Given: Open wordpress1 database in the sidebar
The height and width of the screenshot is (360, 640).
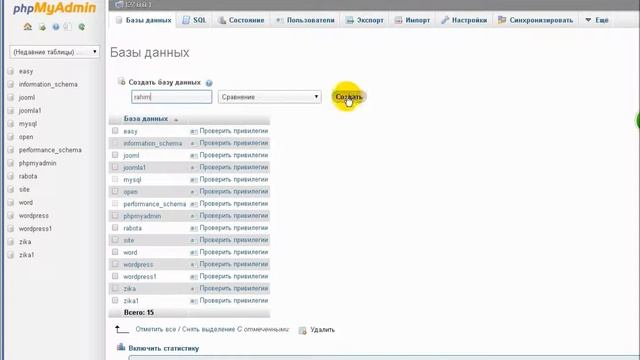Looking at the screenshot, I should pyautogui.click(x=36, y=229).
